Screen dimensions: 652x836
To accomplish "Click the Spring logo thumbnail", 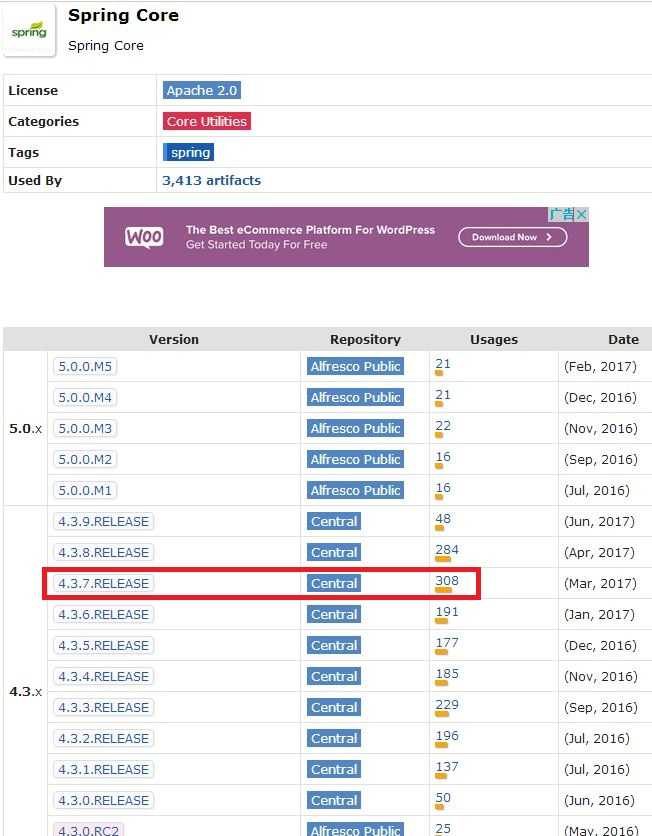I will click(x=29, y=30).
